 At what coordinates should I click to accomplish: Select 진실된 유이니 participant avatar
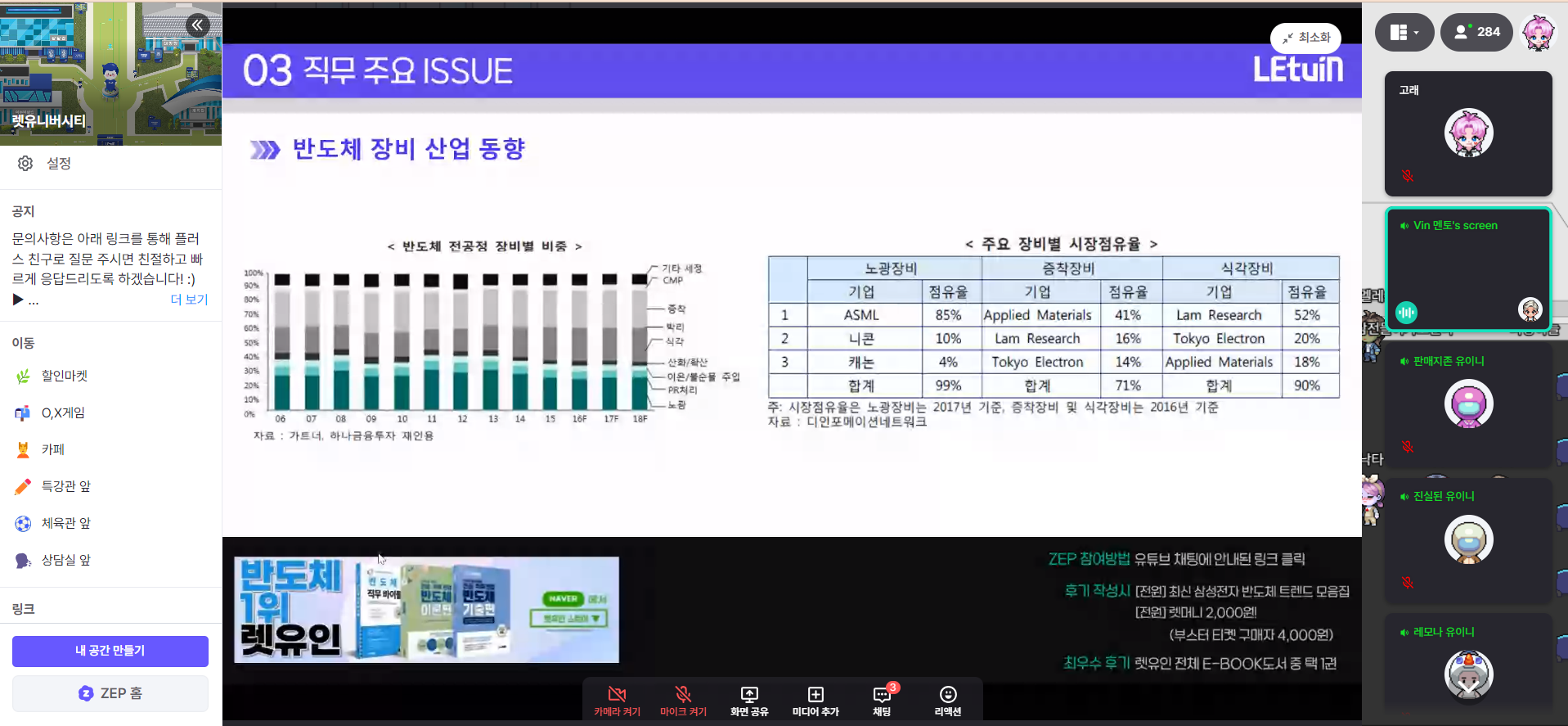point(1468,539)
